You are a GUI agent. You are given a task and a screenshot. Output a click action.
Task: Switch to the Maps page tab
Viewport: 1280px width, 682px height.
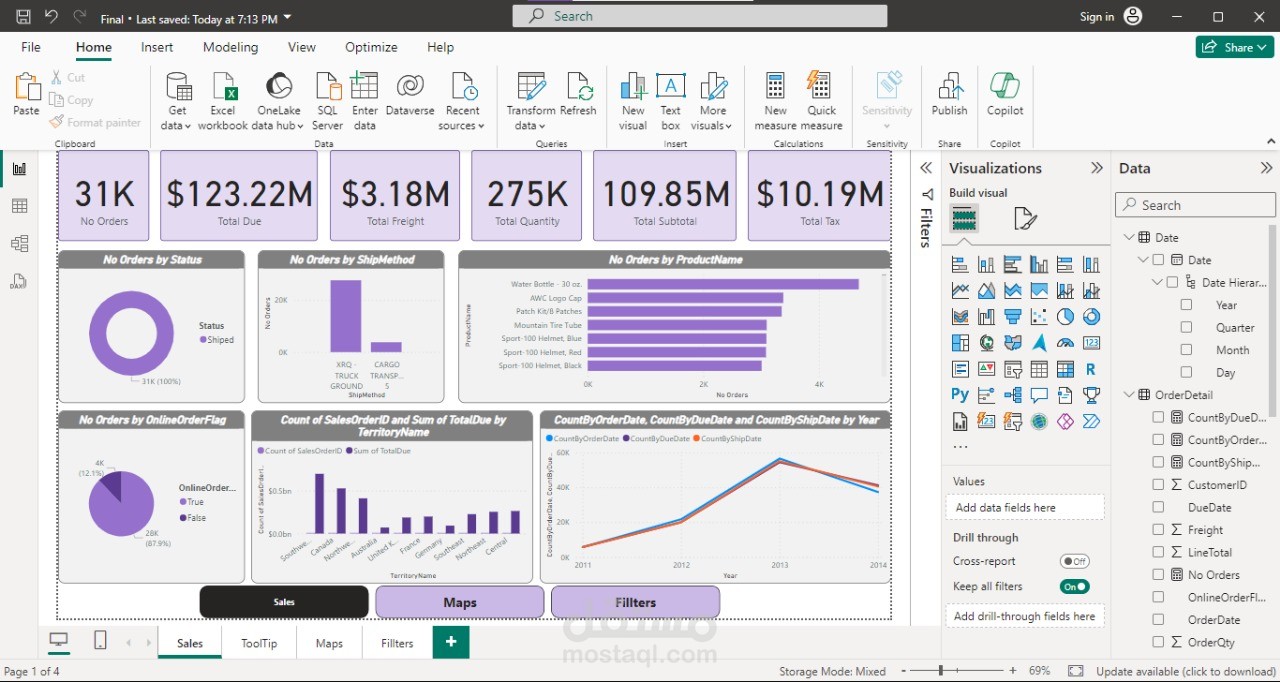[329, 643]
